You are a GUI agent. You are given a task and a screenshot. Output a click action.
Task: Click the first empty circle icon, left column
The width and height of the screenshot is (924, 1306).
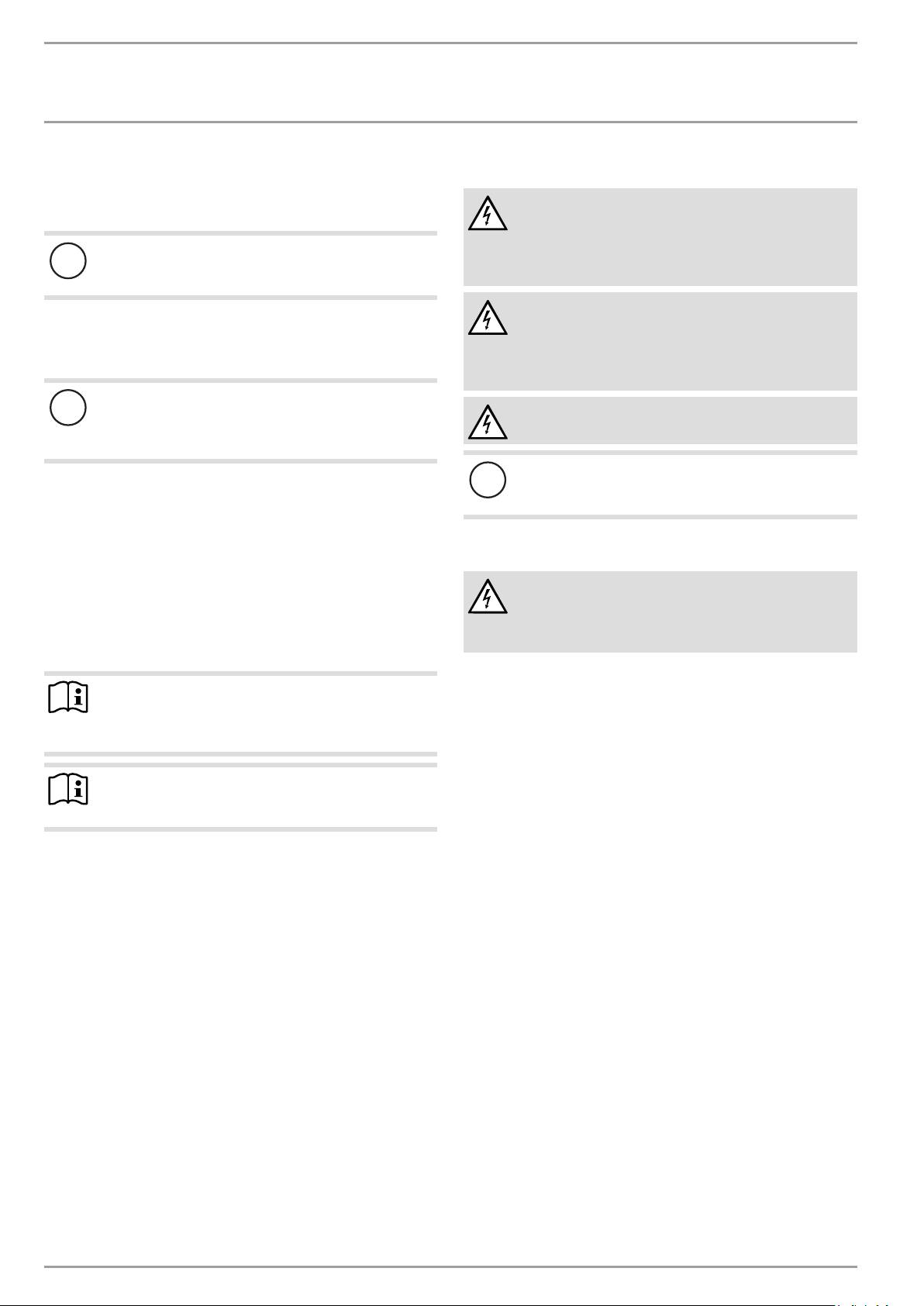(x=68, y=261)
